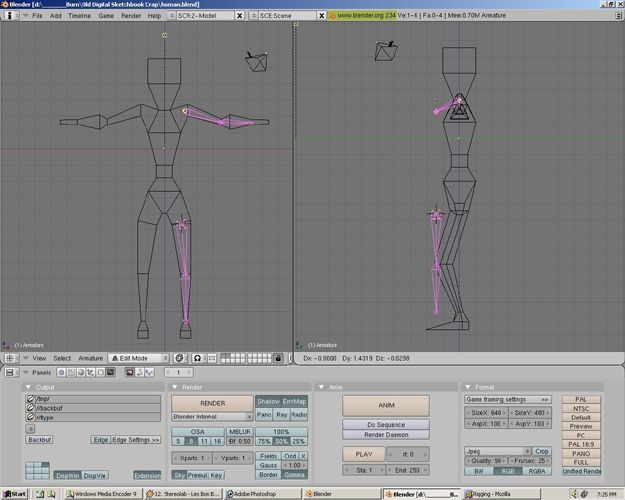625x500 pixels.
Task: Open the Select menu in 3D view header
Action: (x=62, y=358)
